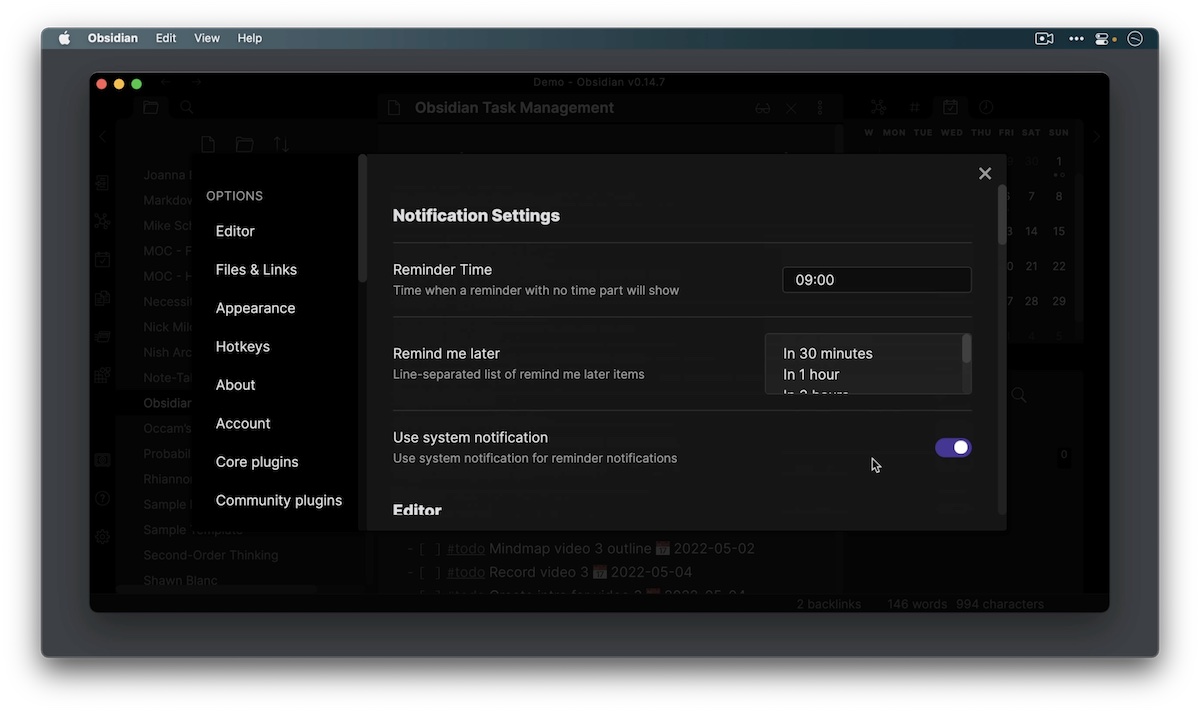Select the calendar tab in right sidebar

click(x=950, y=107)
